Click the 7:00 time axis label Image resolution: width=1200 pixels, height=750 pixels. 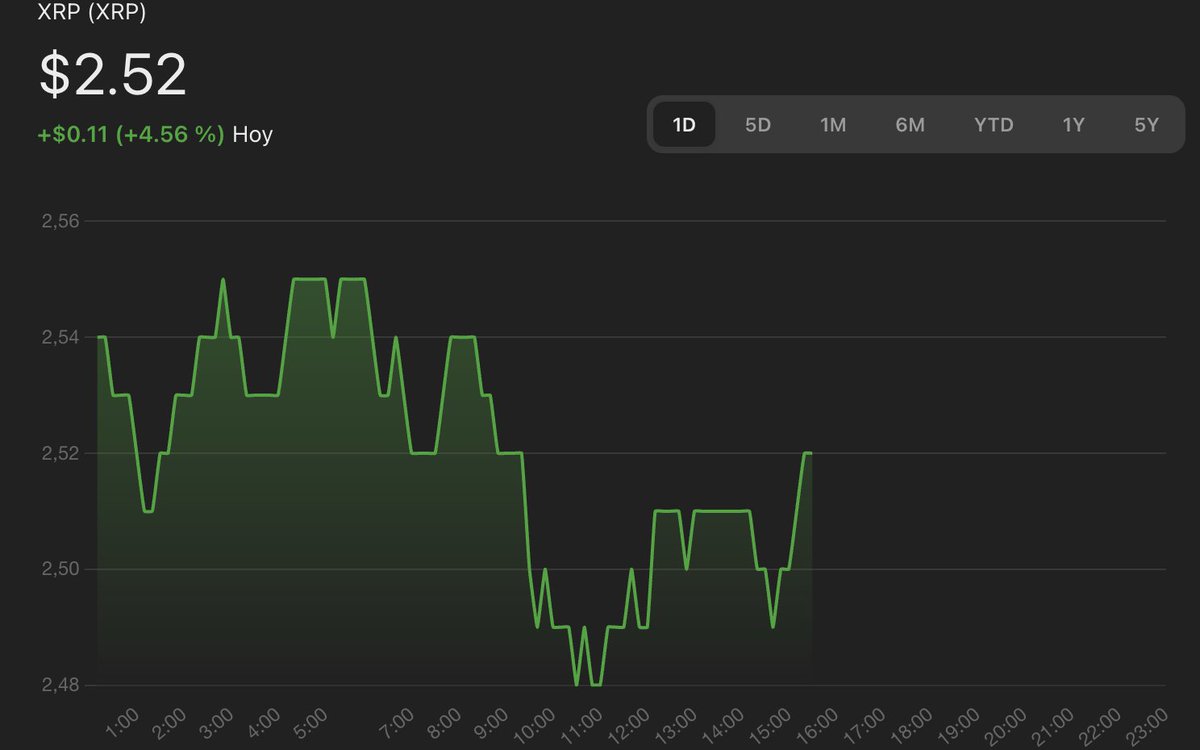(x=398, y=722)
